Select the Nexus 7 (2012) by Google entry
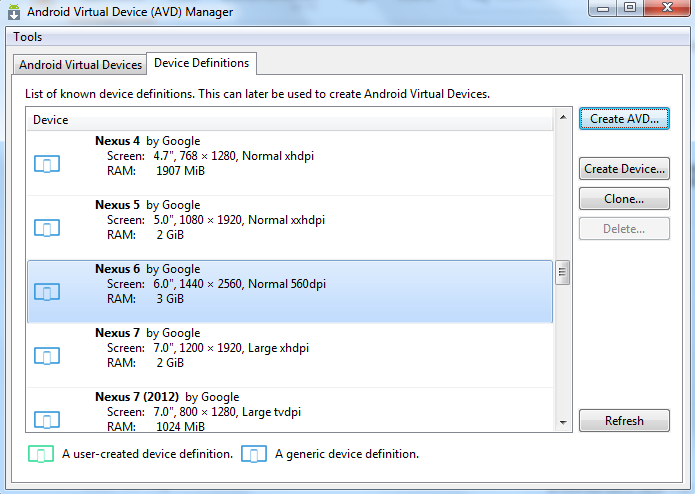Screen dimensions: 695x494 pyautogui.click(x=290, y=410)
